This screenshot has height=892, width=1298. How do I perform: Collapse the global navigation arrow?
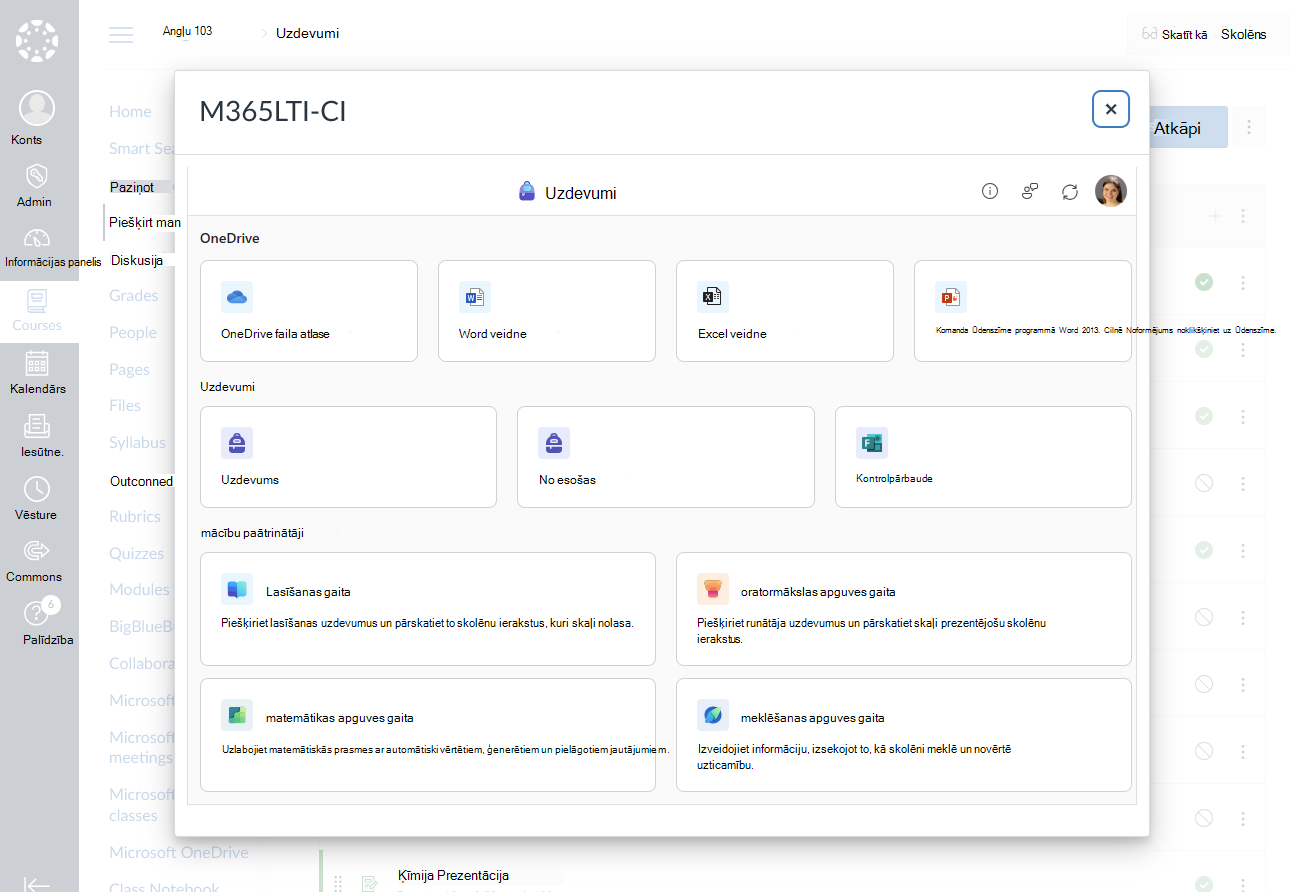(x=37, y=883)
